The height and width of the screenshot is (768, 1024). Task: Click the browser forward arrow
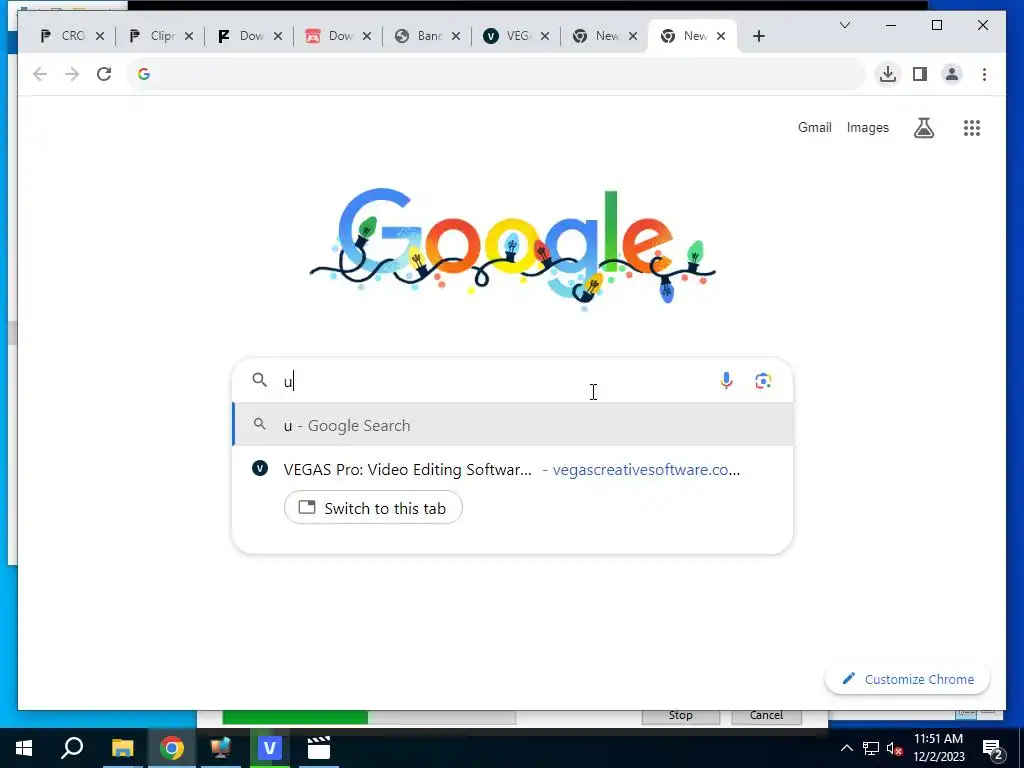[x=72, y=74]
